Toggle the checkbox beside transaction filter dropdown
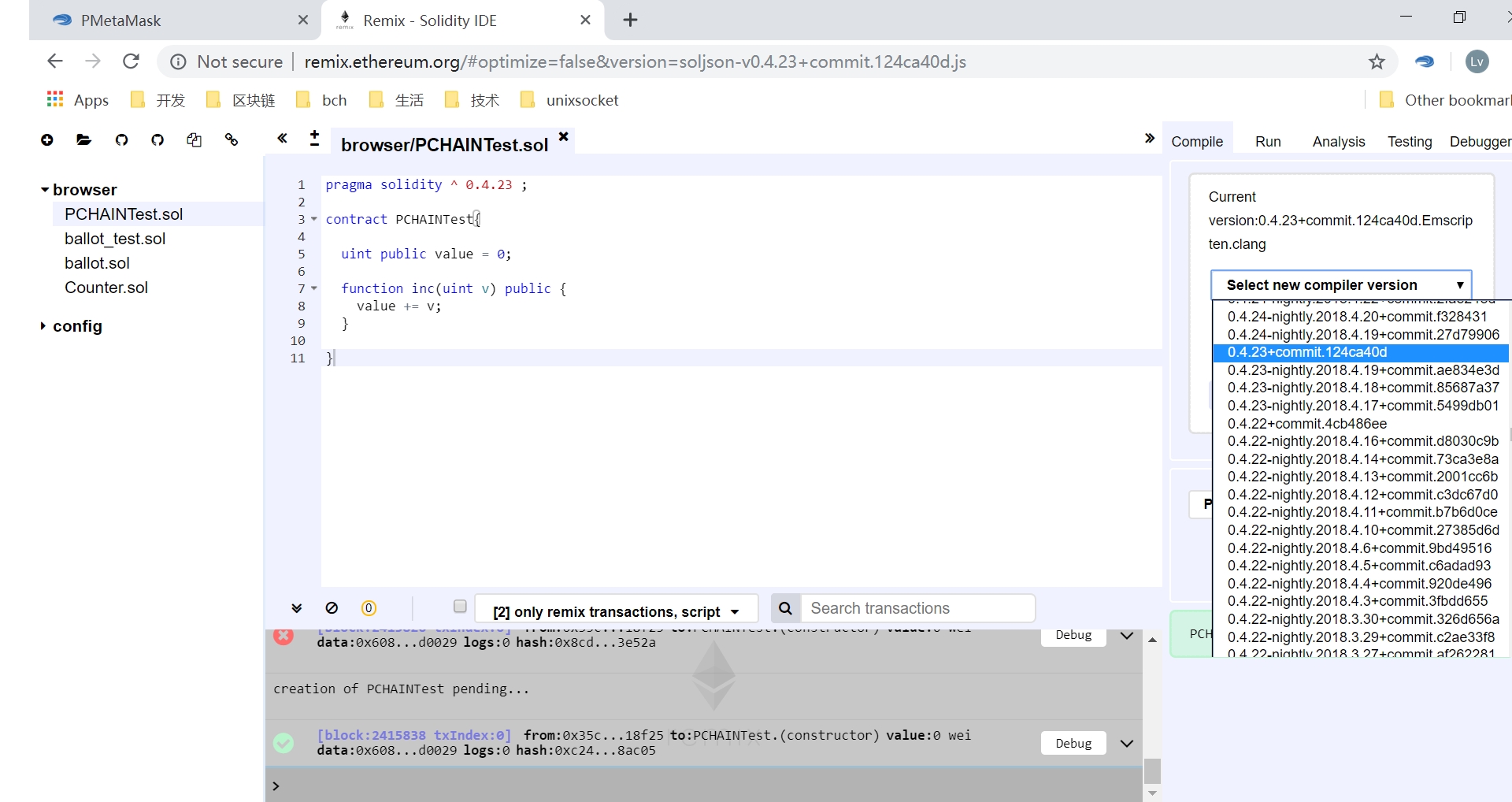The width and height of the screenshot is (1512, 802). coord(460,607)
